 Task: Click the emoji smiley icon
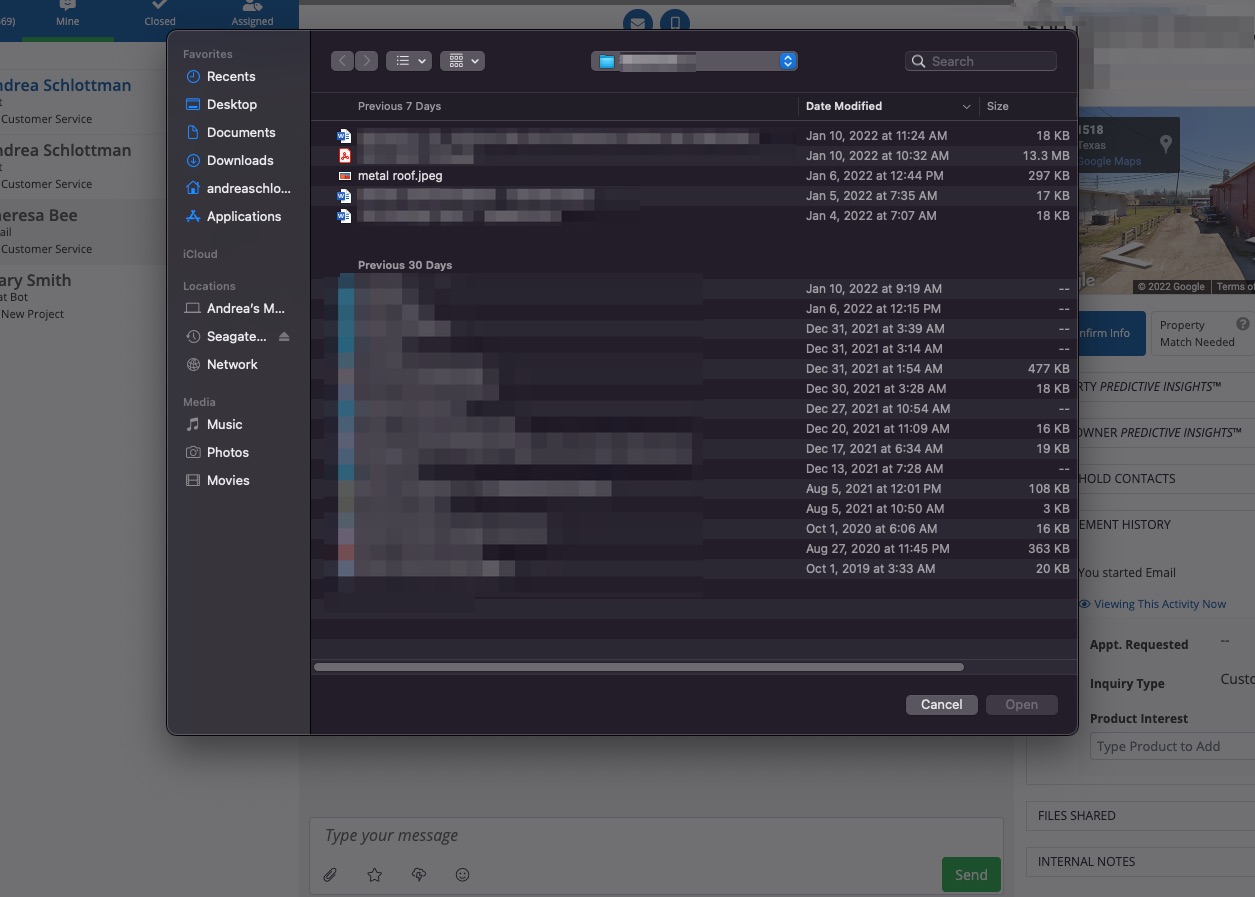click(462, 875)
